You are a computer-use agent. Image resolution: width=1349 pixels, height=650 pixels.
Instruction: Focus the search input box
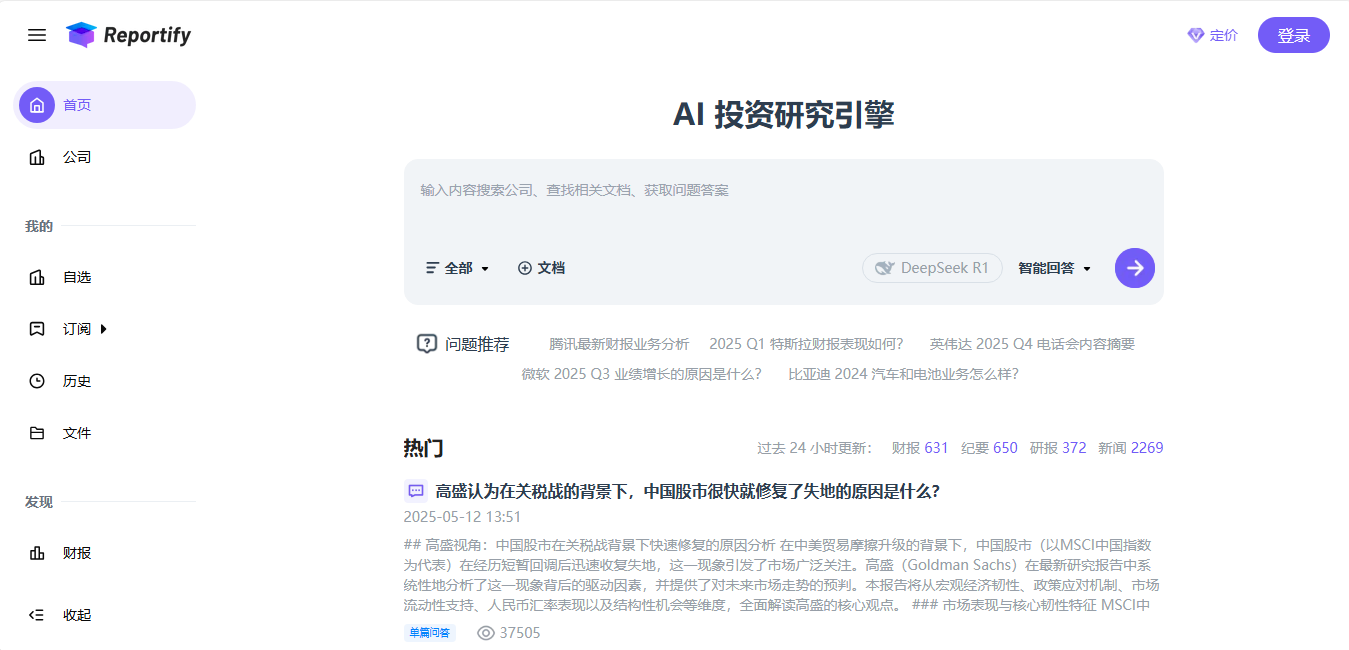tap(784, 190)
